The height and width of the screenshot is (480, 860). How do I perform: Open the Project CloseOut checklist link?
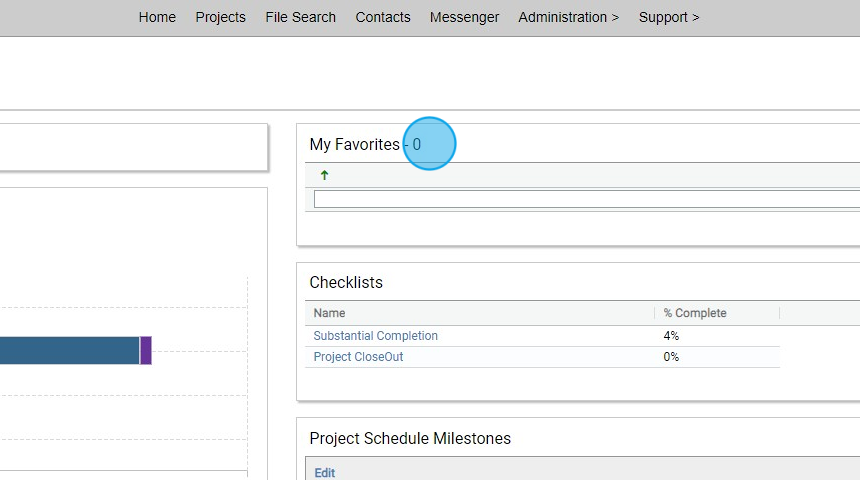(358, 357)
